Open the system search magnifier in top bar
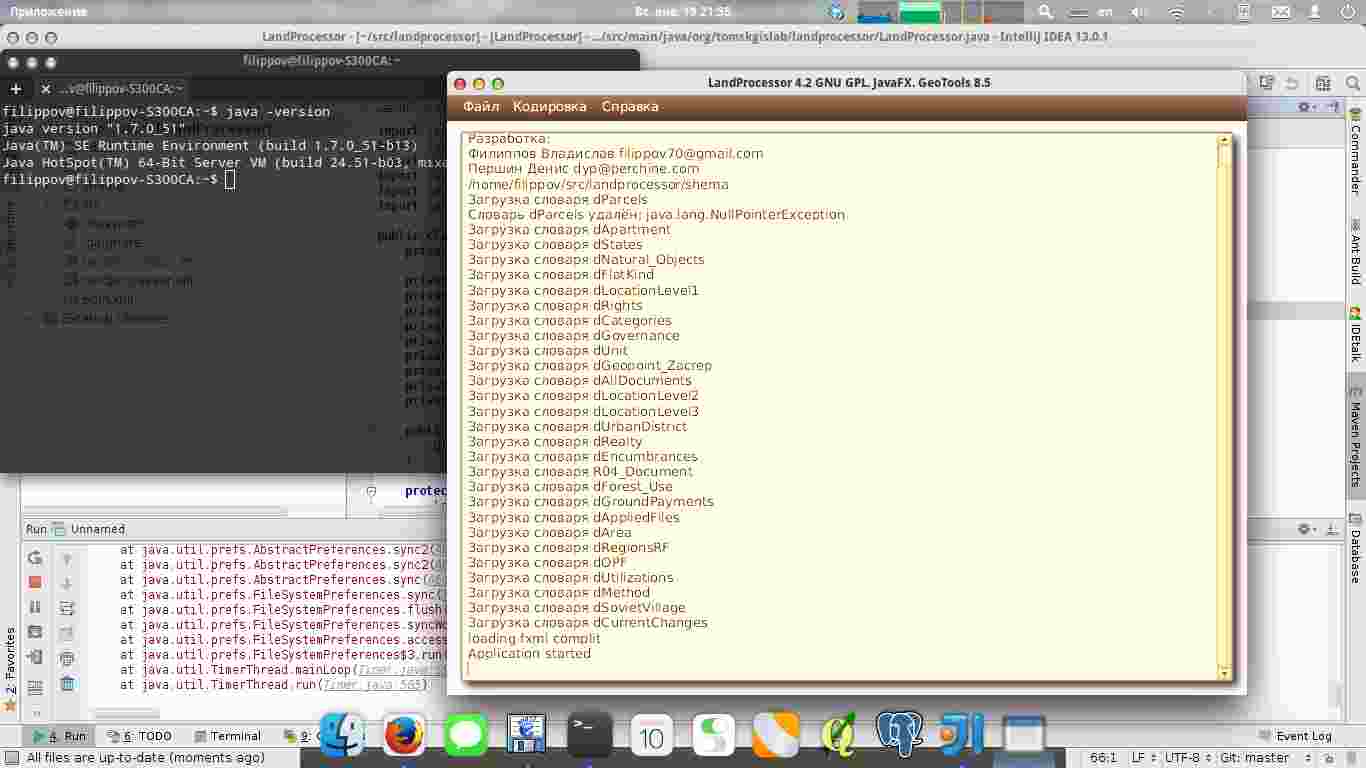 (x=1045, y=12)
